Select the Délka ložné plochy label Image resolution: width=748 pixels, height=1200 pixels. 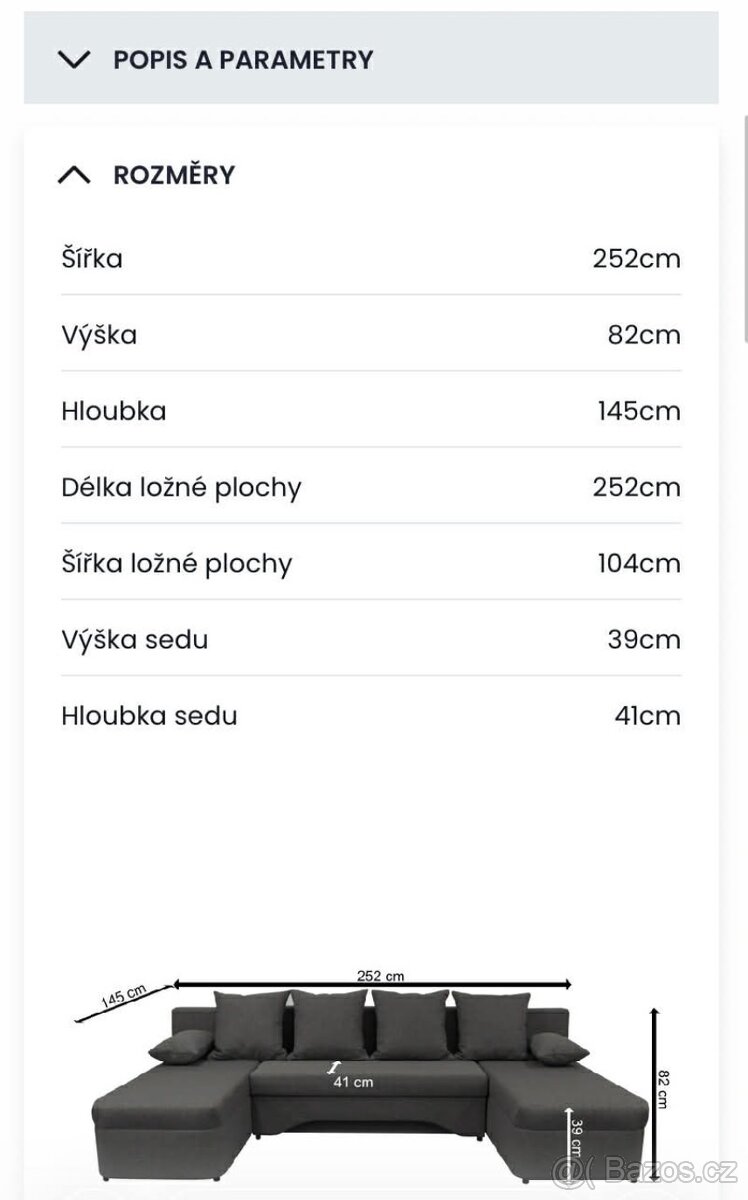click(x=181, y=487)
